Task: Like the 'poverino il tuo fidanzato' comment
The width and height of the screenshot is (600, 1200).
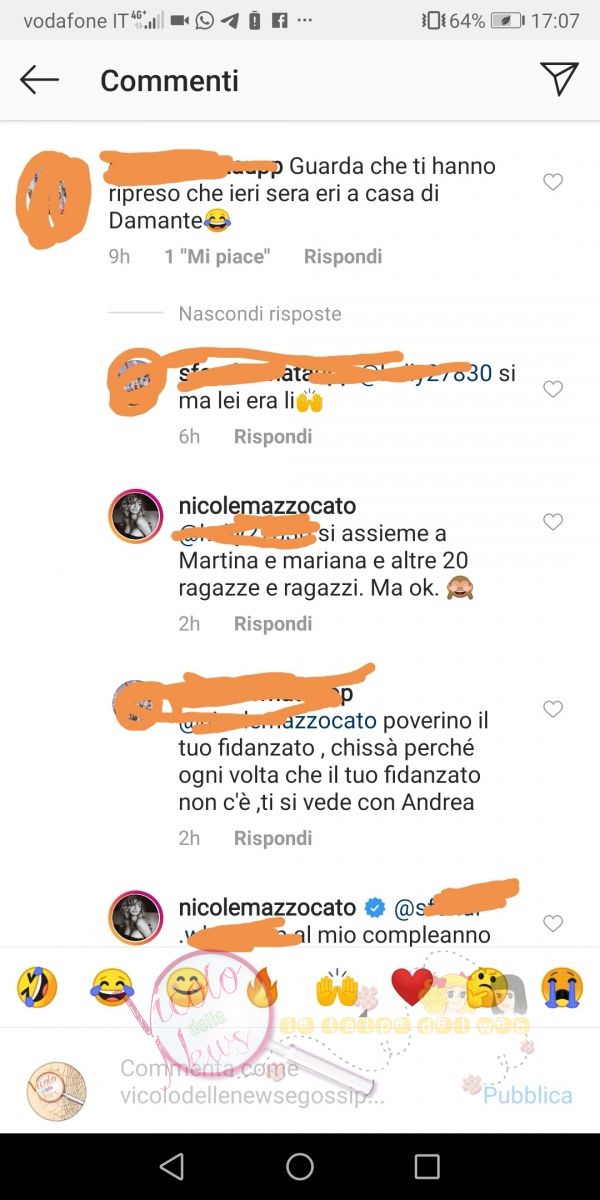Action: [552, 709]
